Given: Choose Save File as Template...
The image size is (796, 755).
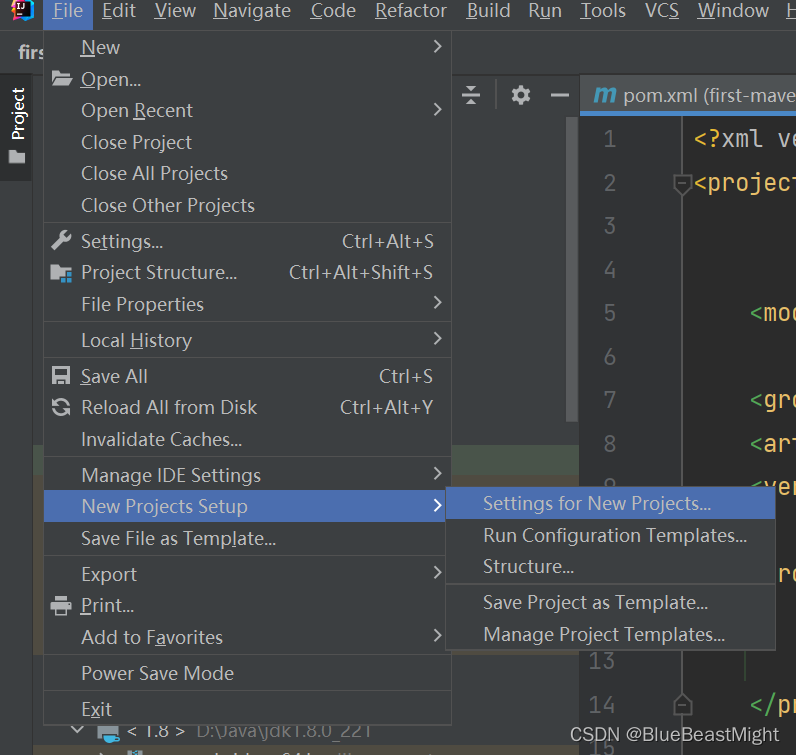Looking at the screenshot, I should point(247,538).
